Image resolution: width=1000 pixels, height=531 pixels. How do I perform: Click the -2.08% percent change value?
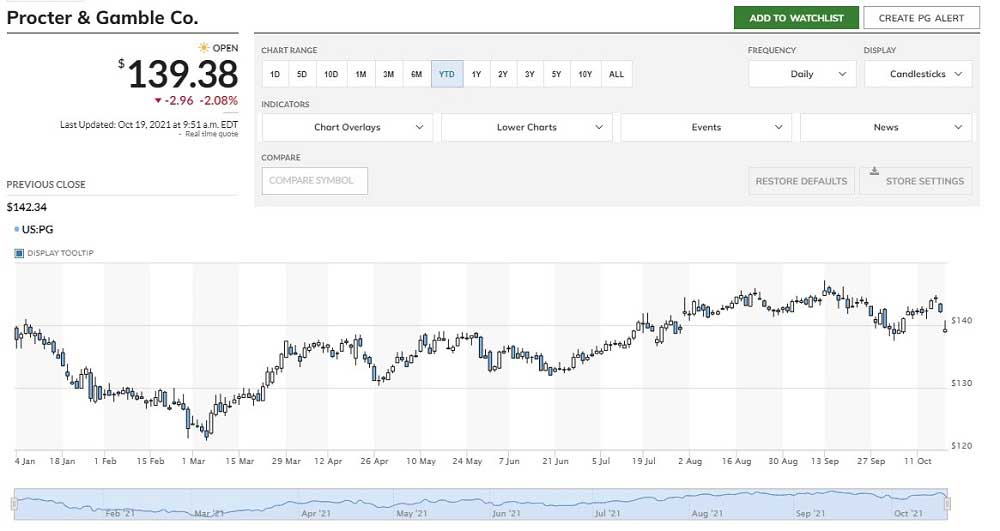(x=218, y=101)
